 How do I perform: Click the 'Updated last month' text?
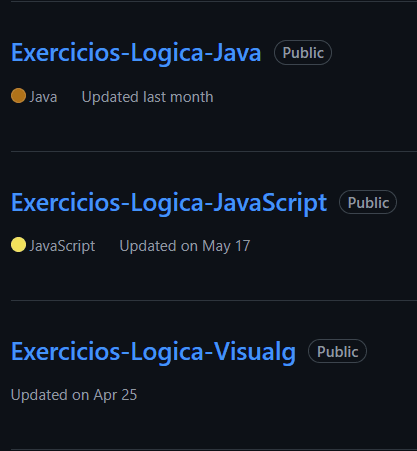click(x=147, y=97)
